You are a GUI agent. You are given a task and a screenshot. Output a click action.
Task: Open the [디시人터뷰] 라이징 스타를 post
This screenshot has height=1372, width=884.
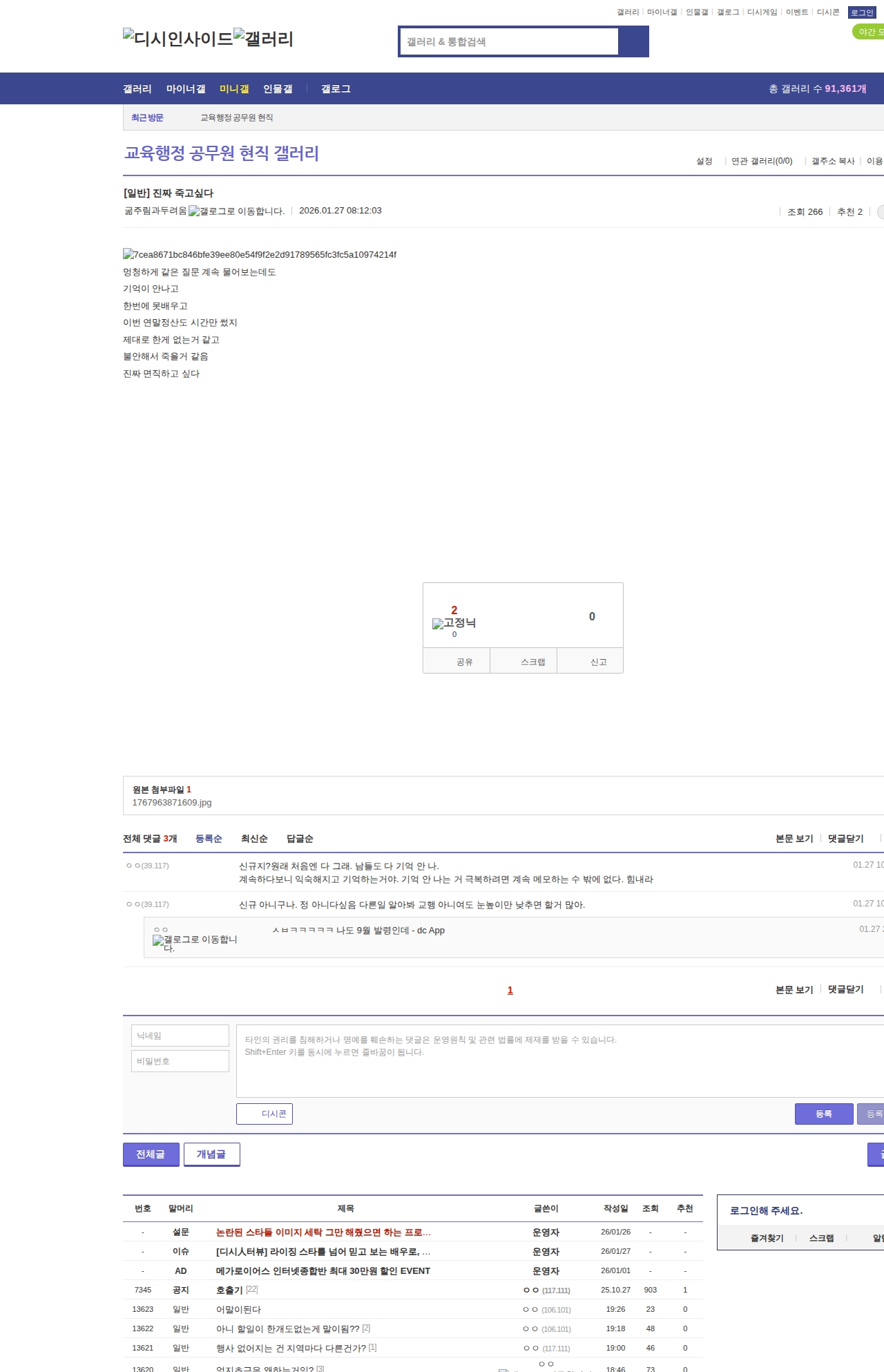(323, 1252)
